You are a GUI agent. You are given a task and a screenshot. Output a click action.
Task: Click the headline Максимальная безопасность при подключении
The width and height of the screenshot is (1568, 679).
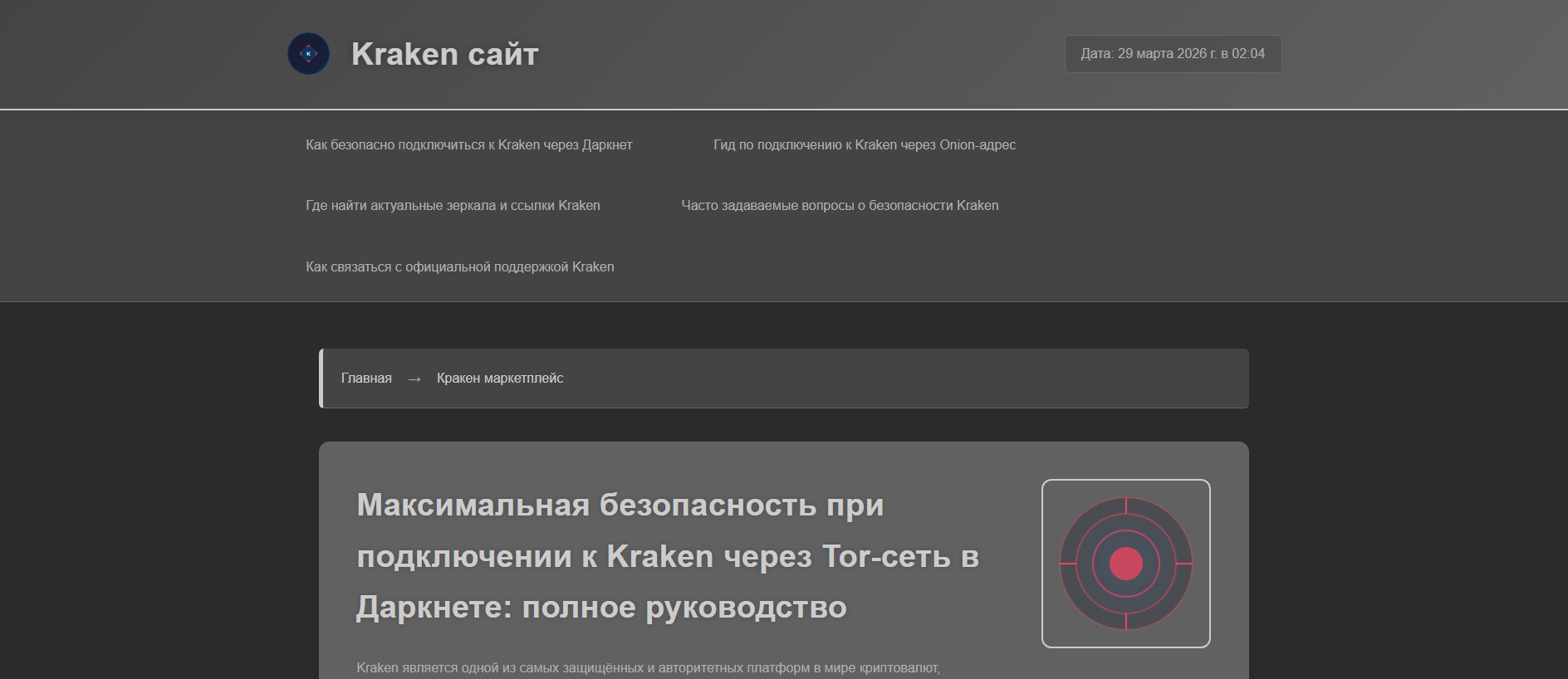(x=668, y=556)
